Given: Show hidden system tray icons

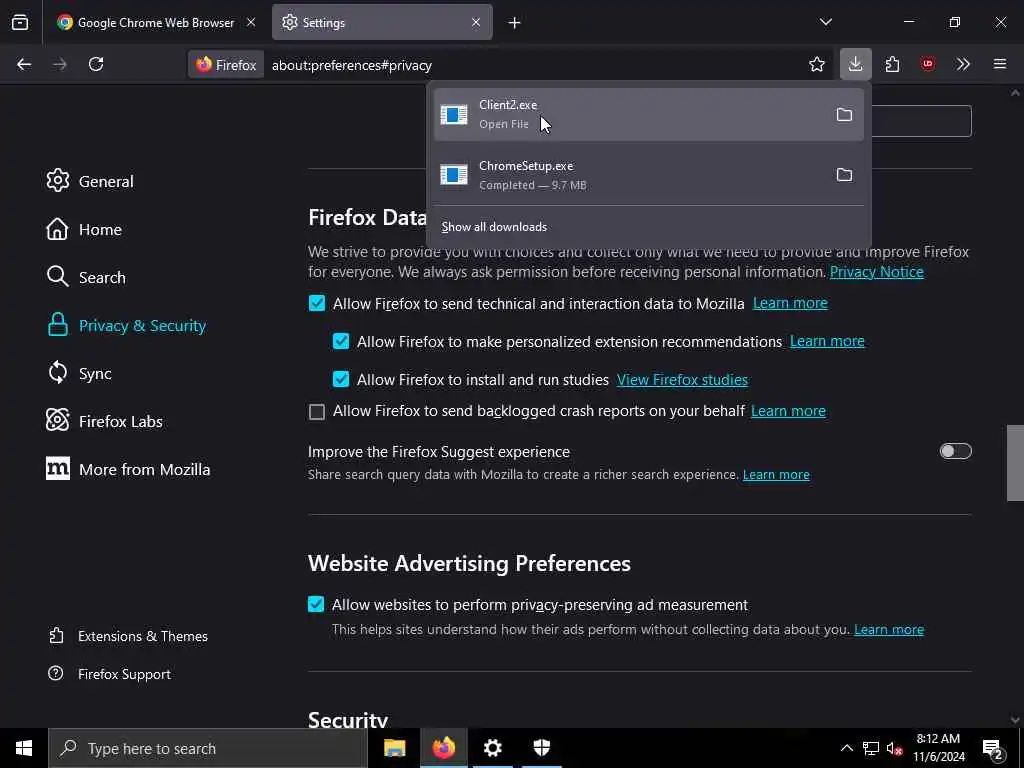Looking at the screenshot, I should (x=846, y=748).
